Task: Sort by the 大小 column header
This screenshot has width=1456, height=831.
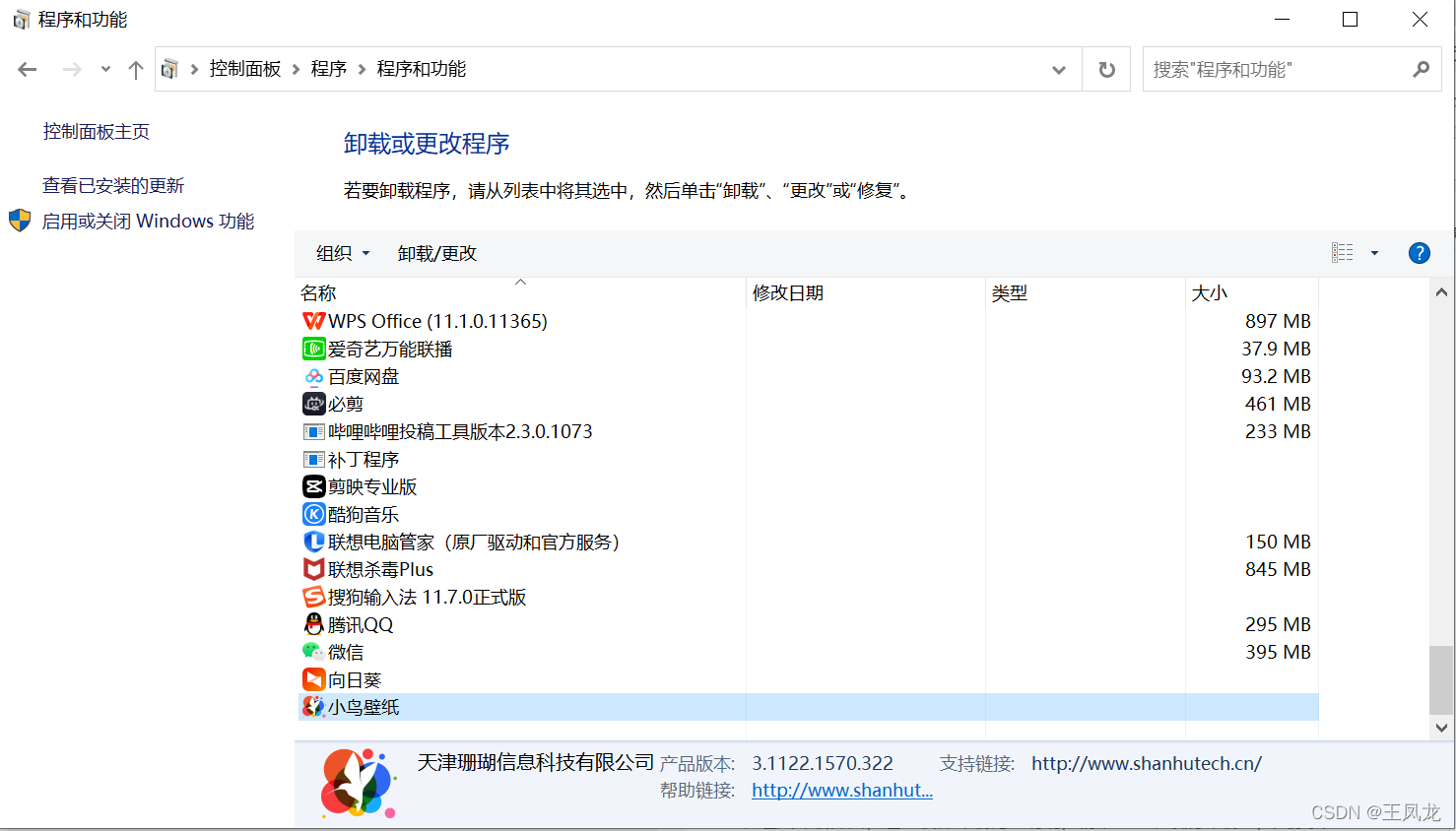Action: coord(1252,292)
